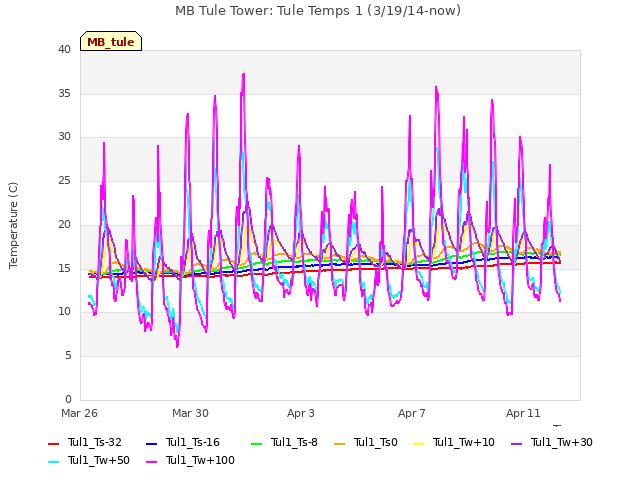Viewport: 640px width, 480px height.
Task: Click the purple Tul1_Tw+30 color swatch
Action: click(516, 444)
